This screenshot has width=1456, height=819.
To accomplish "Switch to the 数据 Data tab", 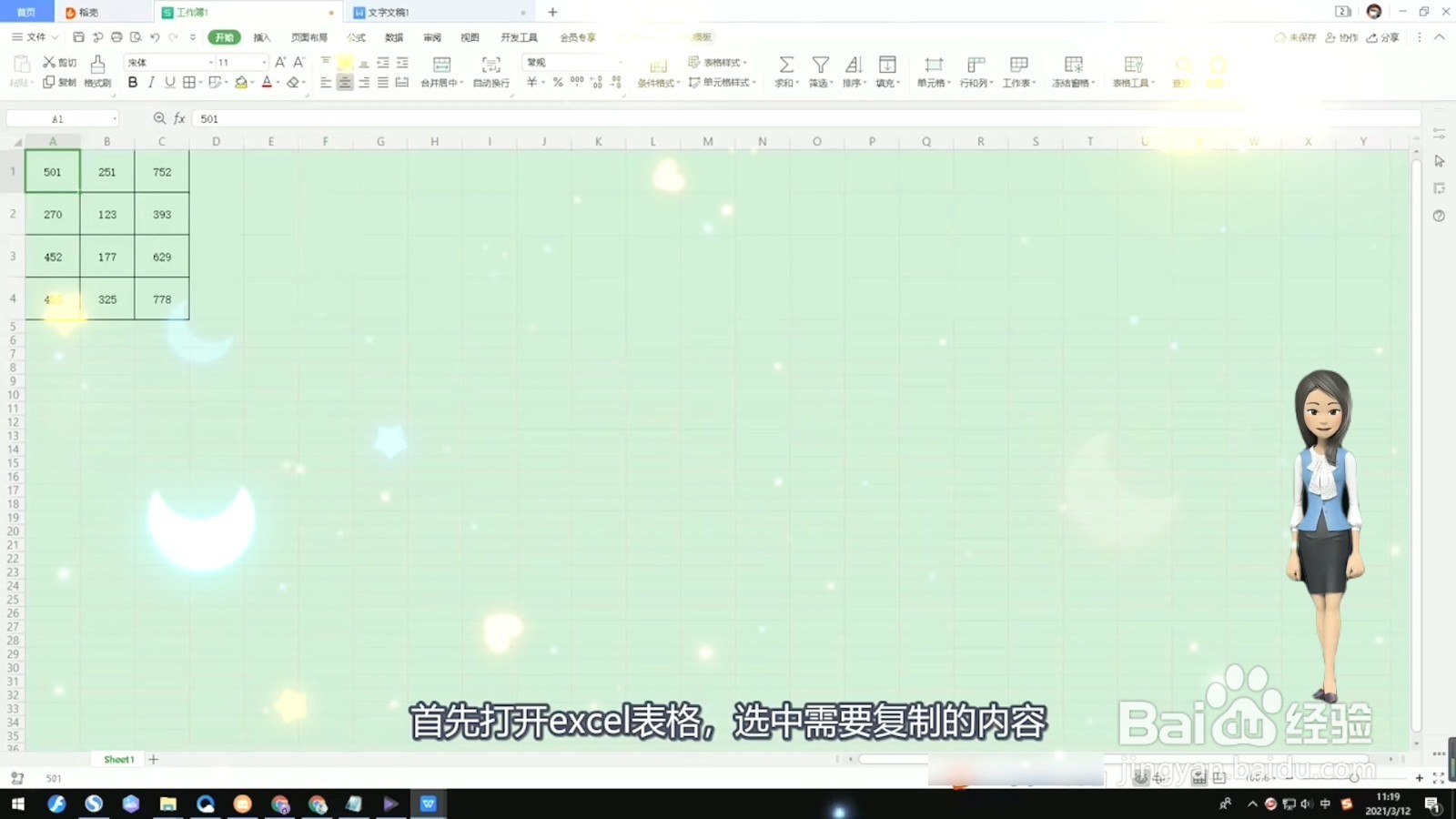I will (394, 37).
